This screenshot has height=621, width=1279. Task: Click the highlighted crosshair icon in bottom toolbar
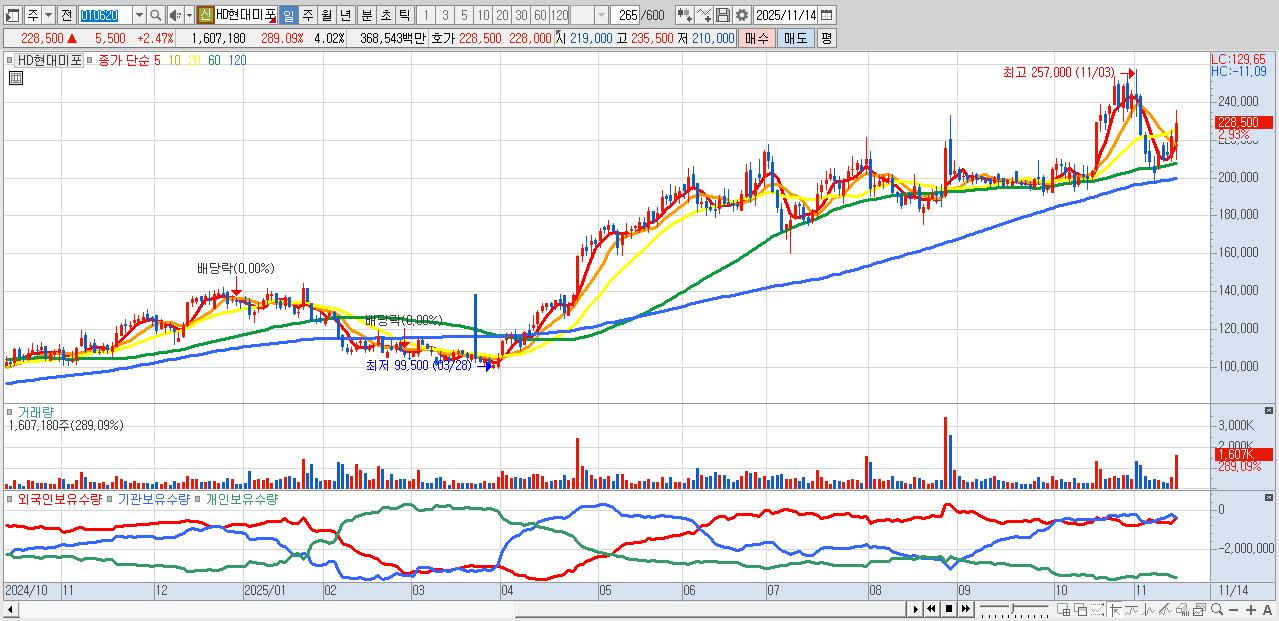(x=1115, y=609)
